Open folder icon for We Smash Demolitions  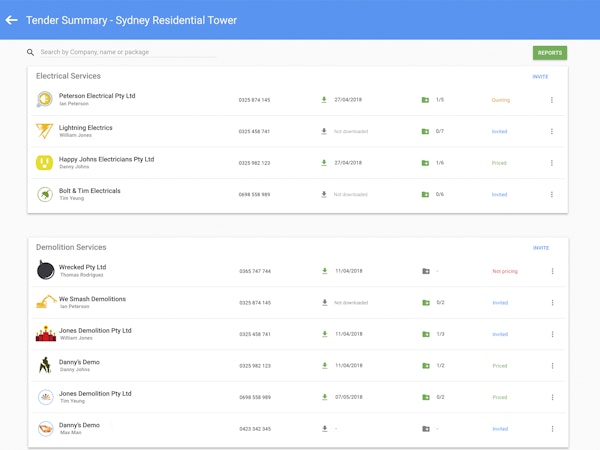pyautogui.click(x=426, y=302)
